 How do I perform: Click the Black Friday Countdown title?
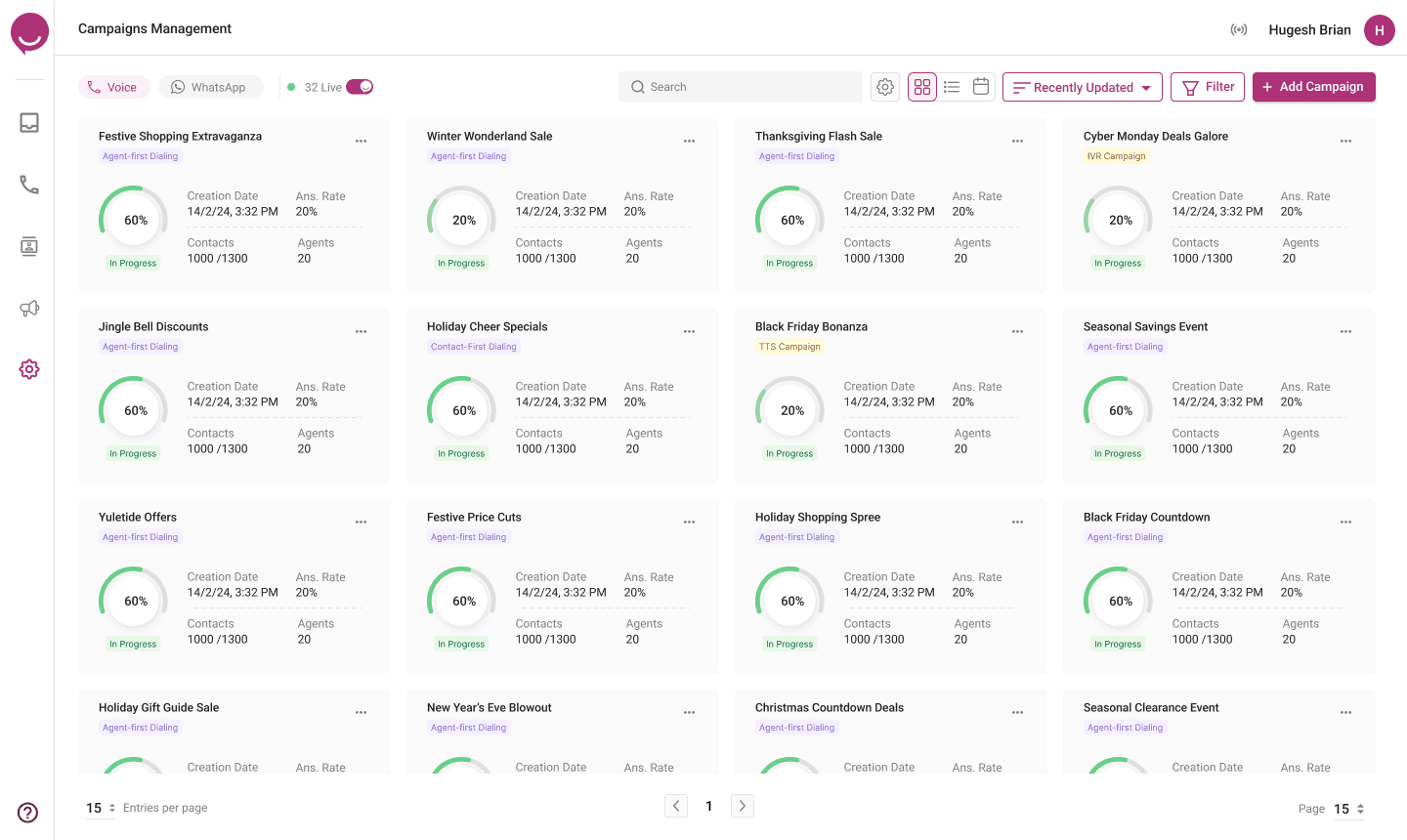(1146, 518)
